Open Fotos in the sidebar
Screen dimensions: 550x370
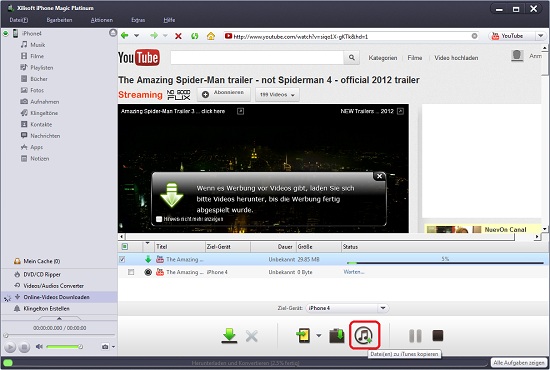(x=37, y=90)
